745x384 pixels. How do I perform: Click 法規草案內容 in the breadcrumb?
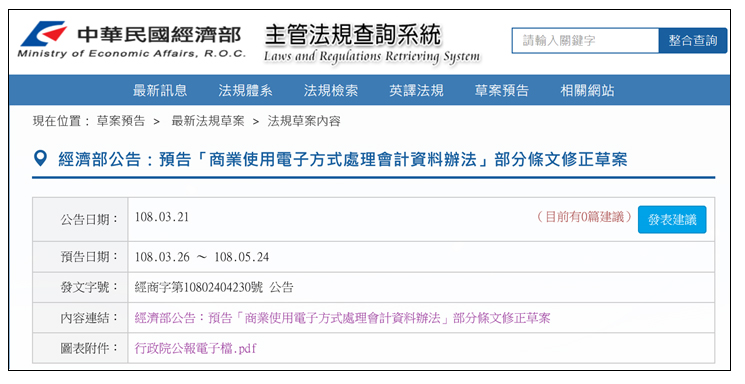tap(304, 121)
